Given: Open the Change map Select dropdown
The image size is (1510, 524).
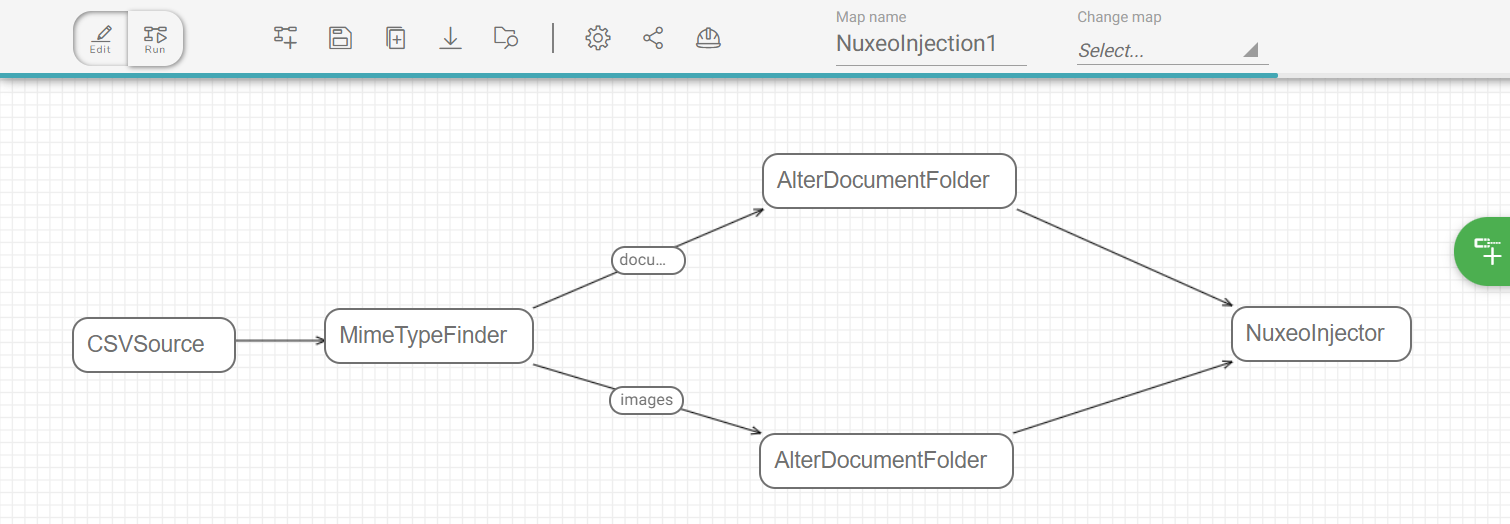Looking at the screenshot, I should tap(1172, 50).
